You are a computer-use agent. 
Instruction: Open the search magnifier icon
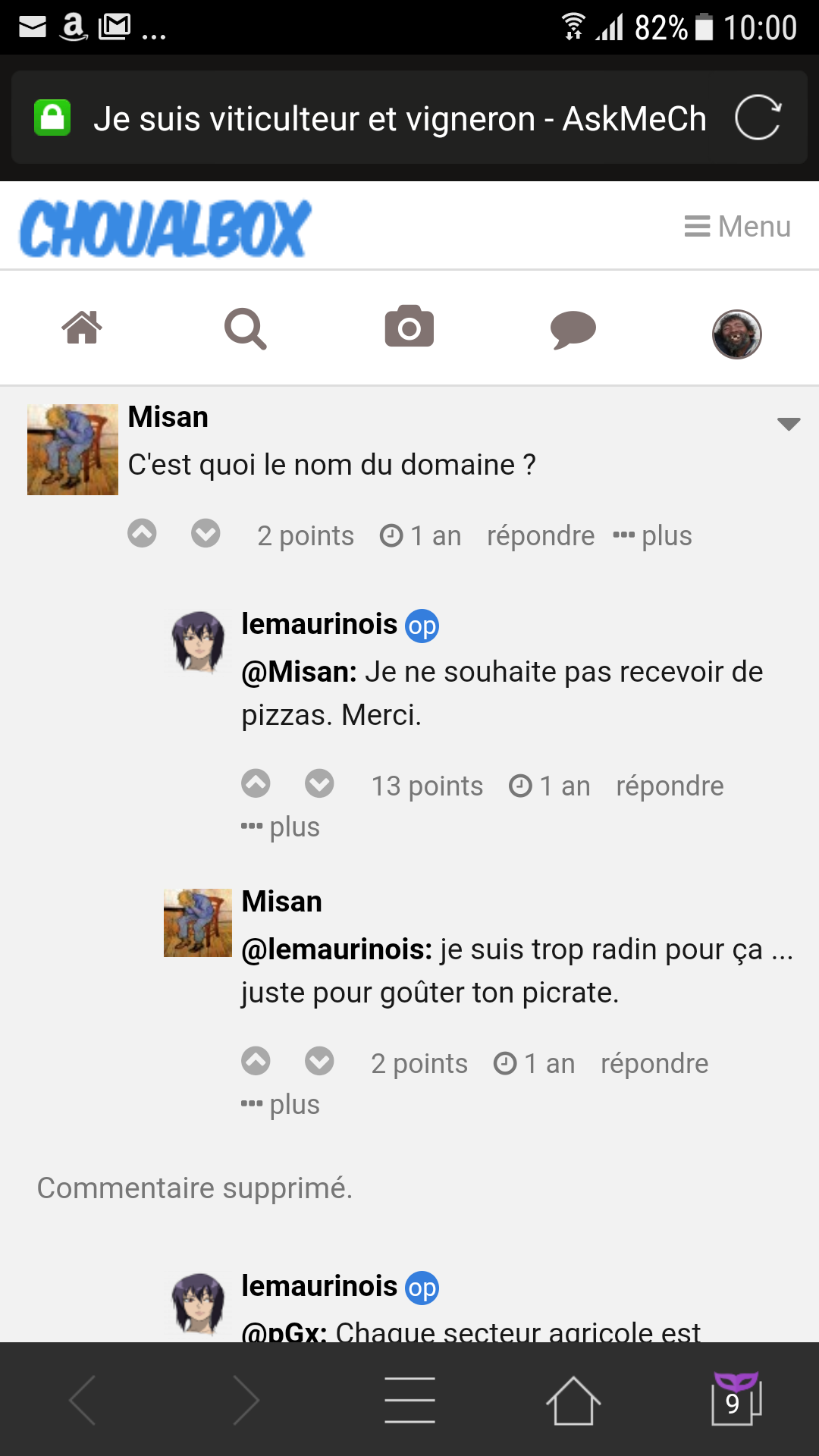245,328
